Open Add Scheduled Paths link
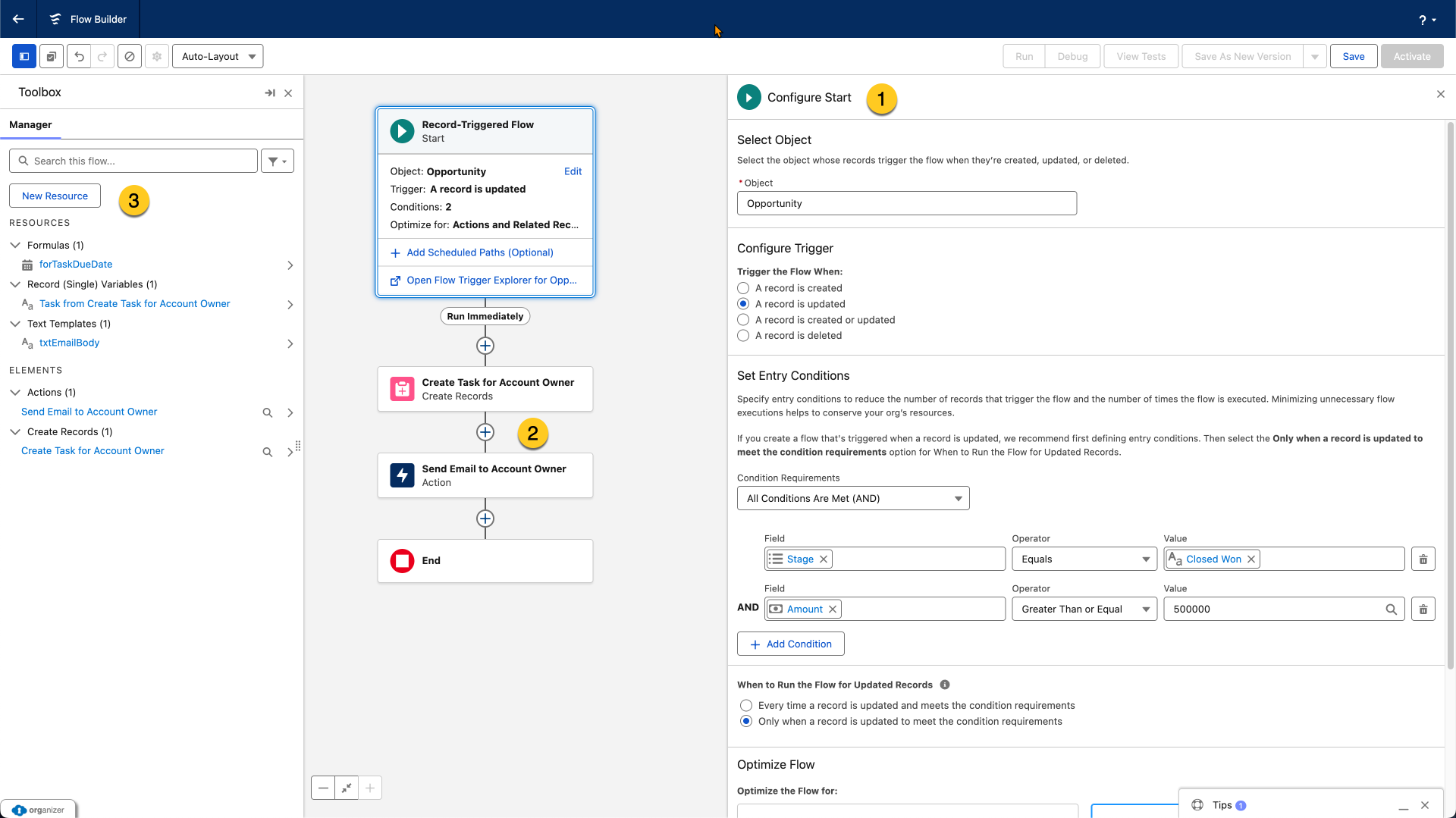Viewport: 1456px width, 818px height. point(479,252)
